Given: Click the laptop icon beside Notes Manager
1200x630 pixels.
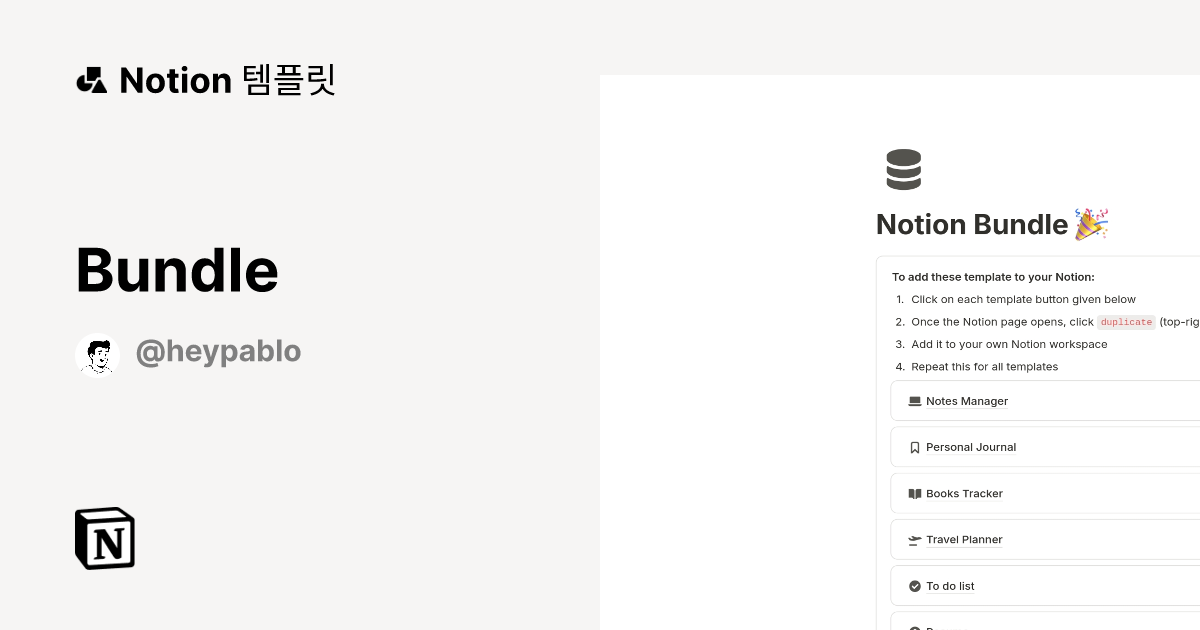Looking at the screenshot, I should 914,401.
